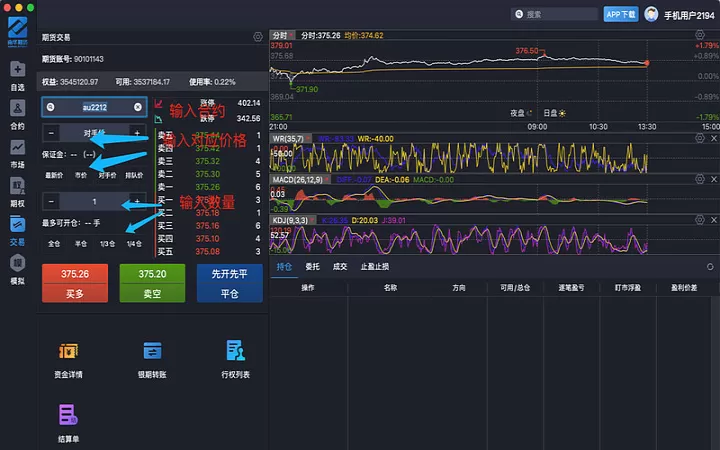720x450 pixels.
Task: Click the 涨停 limit-up chart icon
Action: point(158,103)
